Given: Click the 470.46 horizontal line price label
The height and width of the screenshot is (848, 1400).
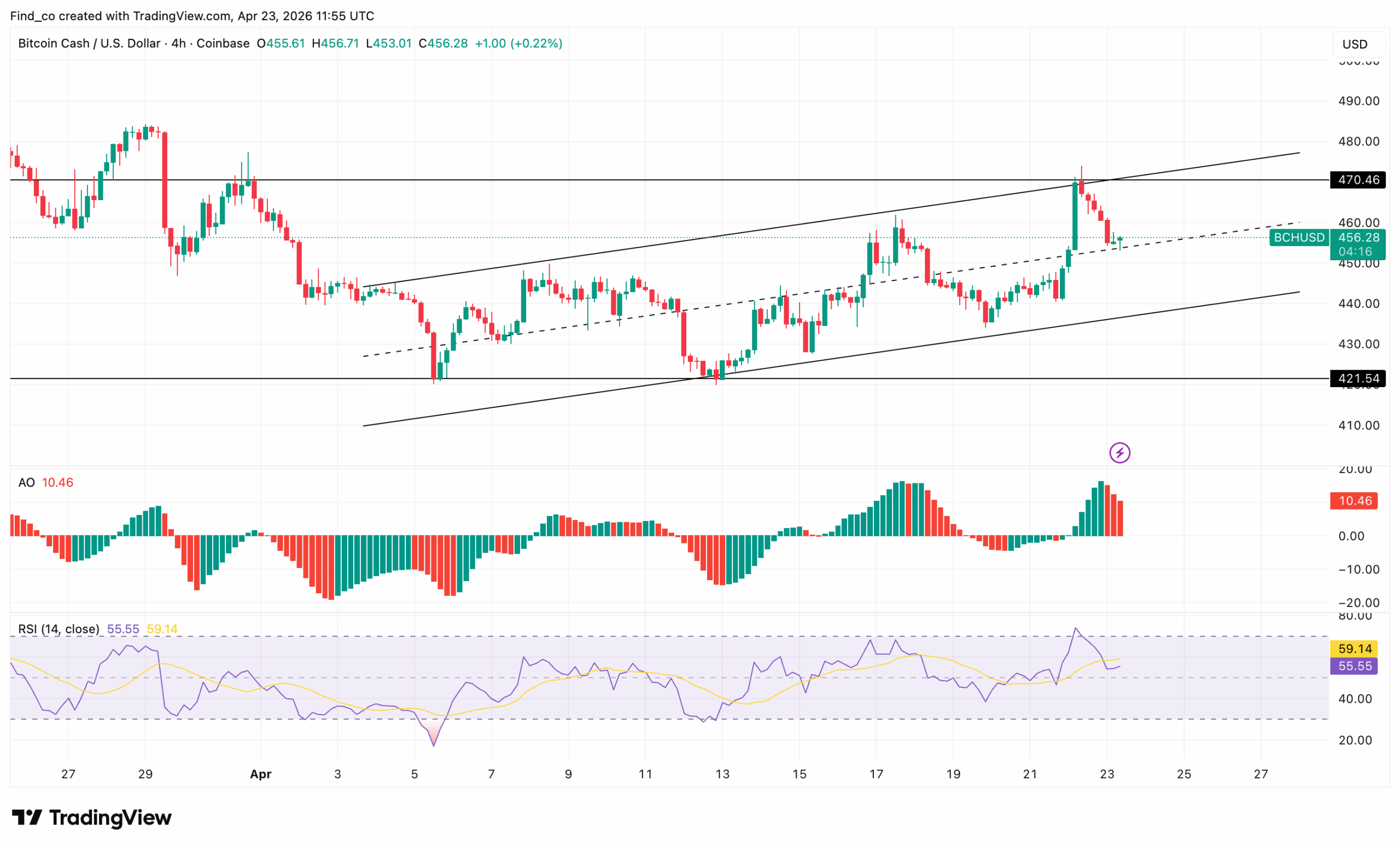Looking at the screenshot, I should [x=1357, y=180].
